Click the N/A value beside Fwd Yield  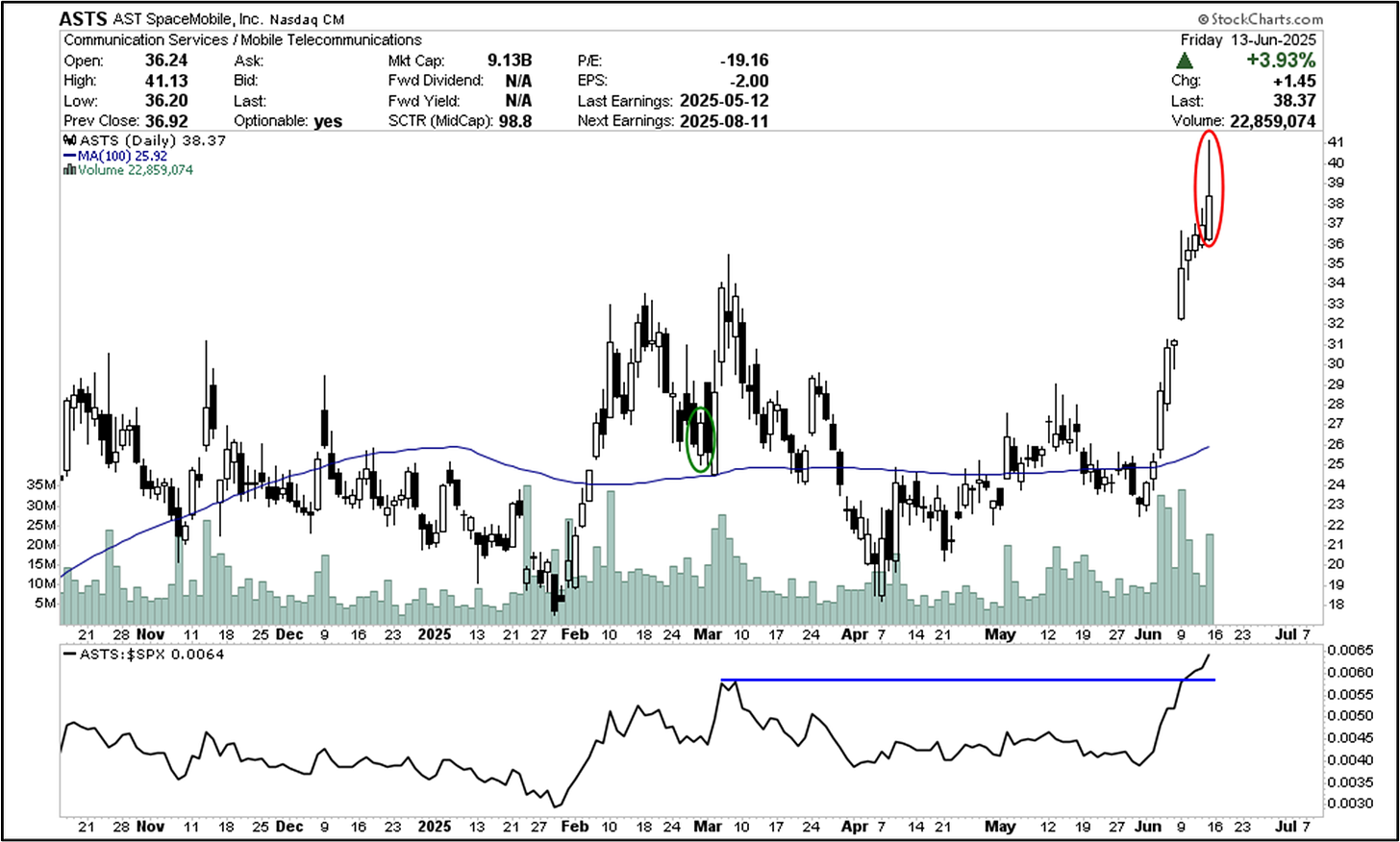tap(518, 101)
